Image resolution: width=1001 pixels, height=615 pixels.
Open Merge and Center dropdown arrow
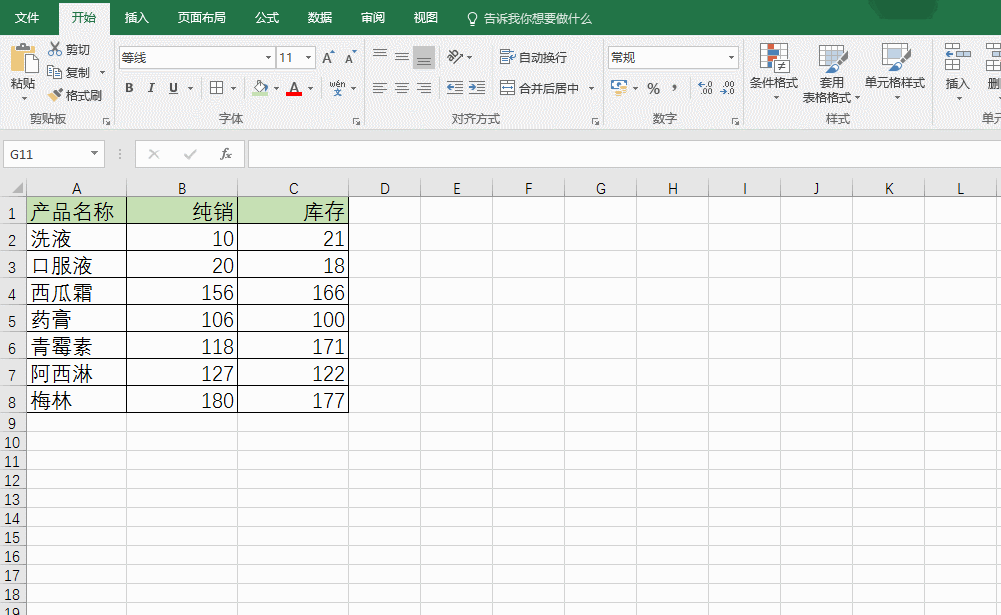[592, 88]
